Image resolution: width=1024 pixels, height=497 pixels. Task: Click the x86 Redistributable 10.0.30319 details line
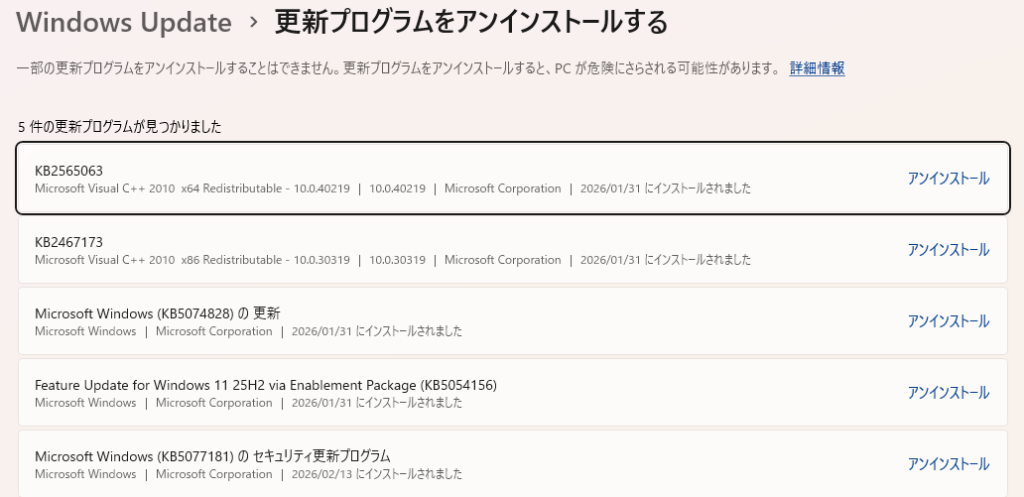click(392, 260)
